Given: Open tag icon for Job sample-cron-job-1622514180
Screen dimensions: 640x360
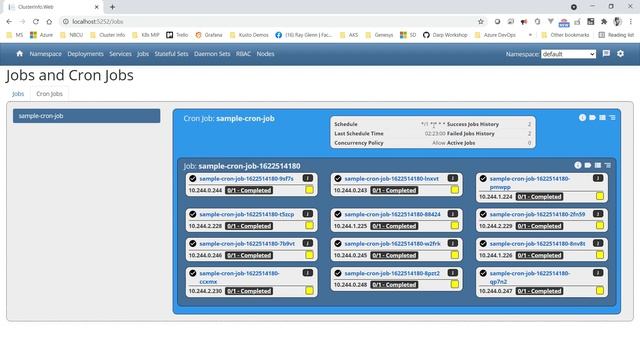Looking at the screenshot, I should [588, 165].
